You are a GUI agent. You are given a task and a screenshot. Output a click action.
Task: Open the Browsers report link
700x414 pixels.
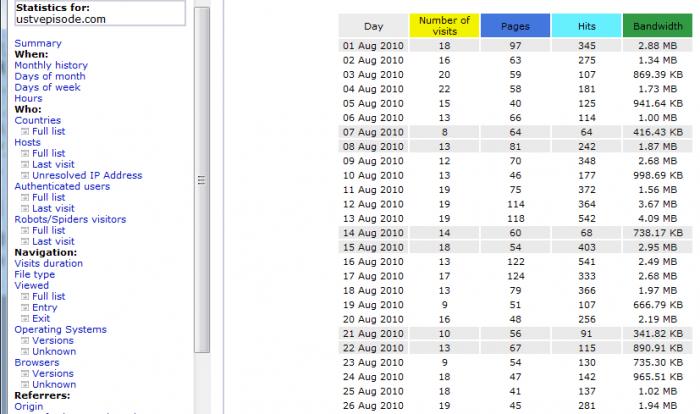37,363
